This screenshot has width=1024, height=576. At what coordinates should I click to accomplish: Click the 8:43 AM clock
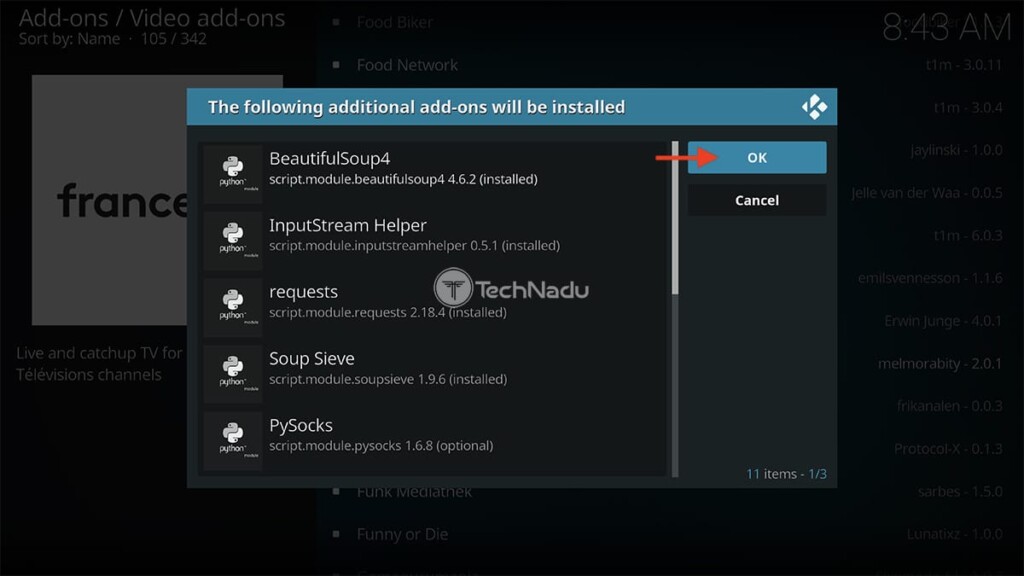(x=946, y=28)
